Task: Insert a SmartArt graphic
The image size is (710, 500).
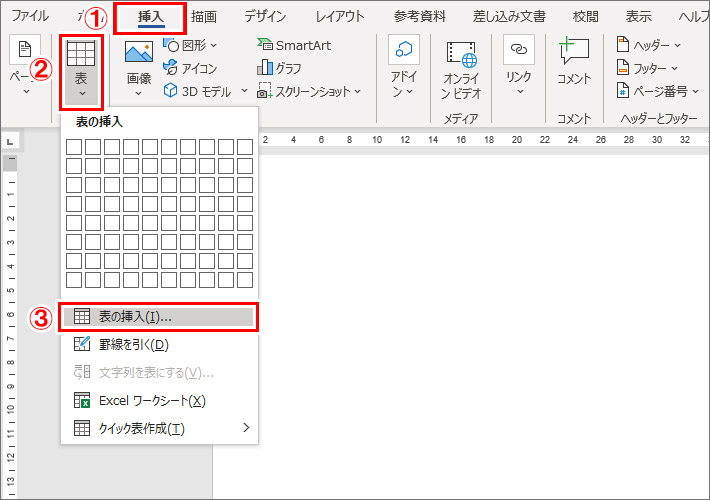Action: coord(296,44)
